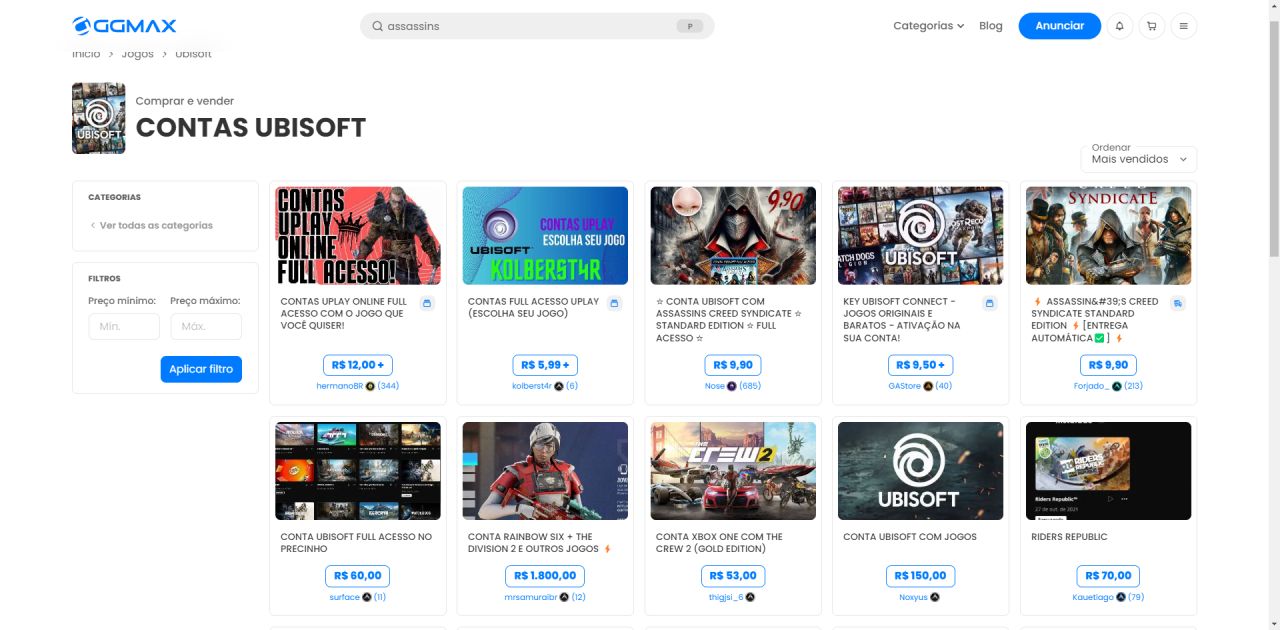Click the Jogos breadcrumb

pos(138,54)
